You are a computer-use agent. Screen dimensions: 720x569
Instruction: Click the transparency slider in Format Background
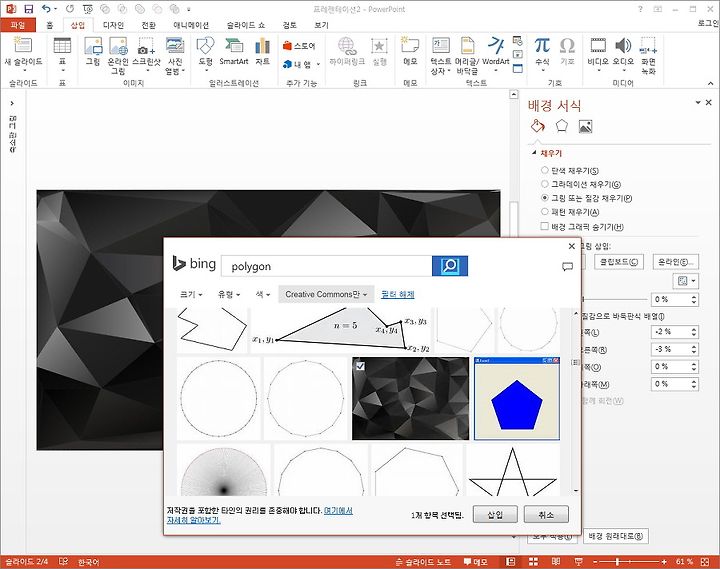coord(615,299)
